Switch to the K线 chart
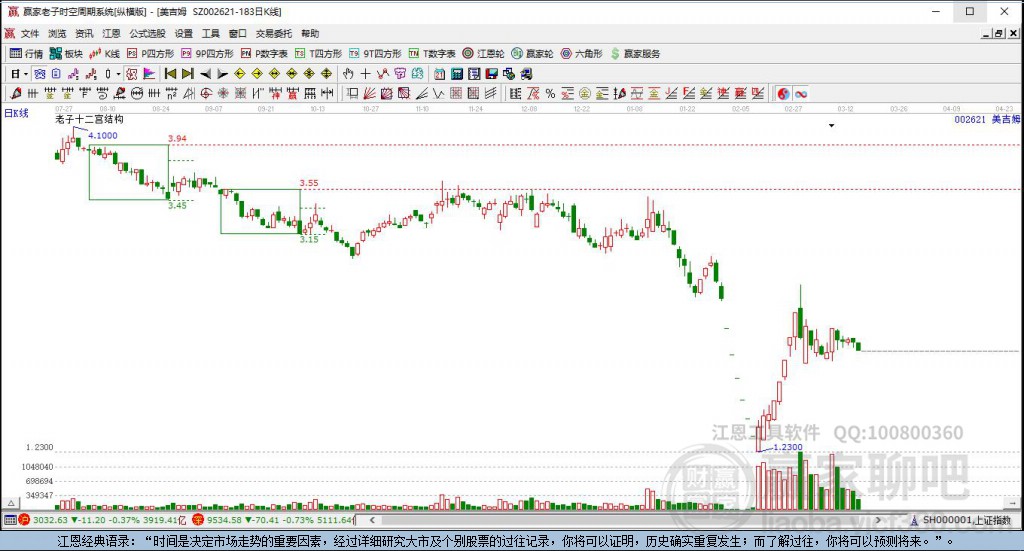Viewport: 1024px width, 551px height. [x=104, y=54]
